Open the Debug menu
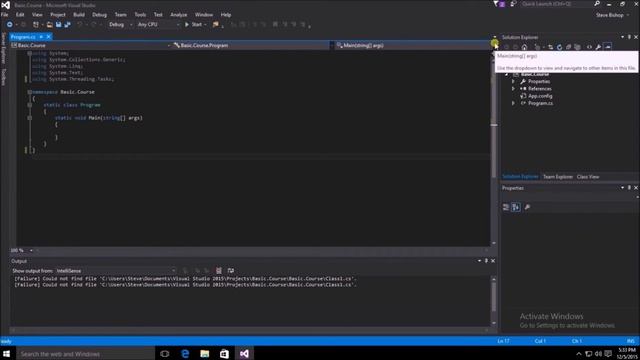This screenshot has height=360, width=640. [x=99, y=15]
